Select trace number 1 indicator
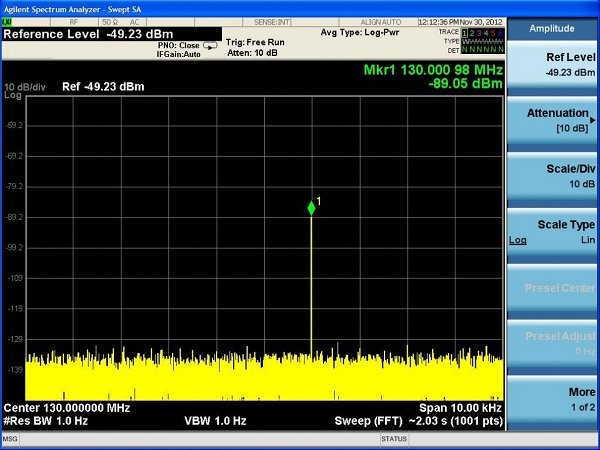Viewport: 600px width, 450px height. pos(465,33)
